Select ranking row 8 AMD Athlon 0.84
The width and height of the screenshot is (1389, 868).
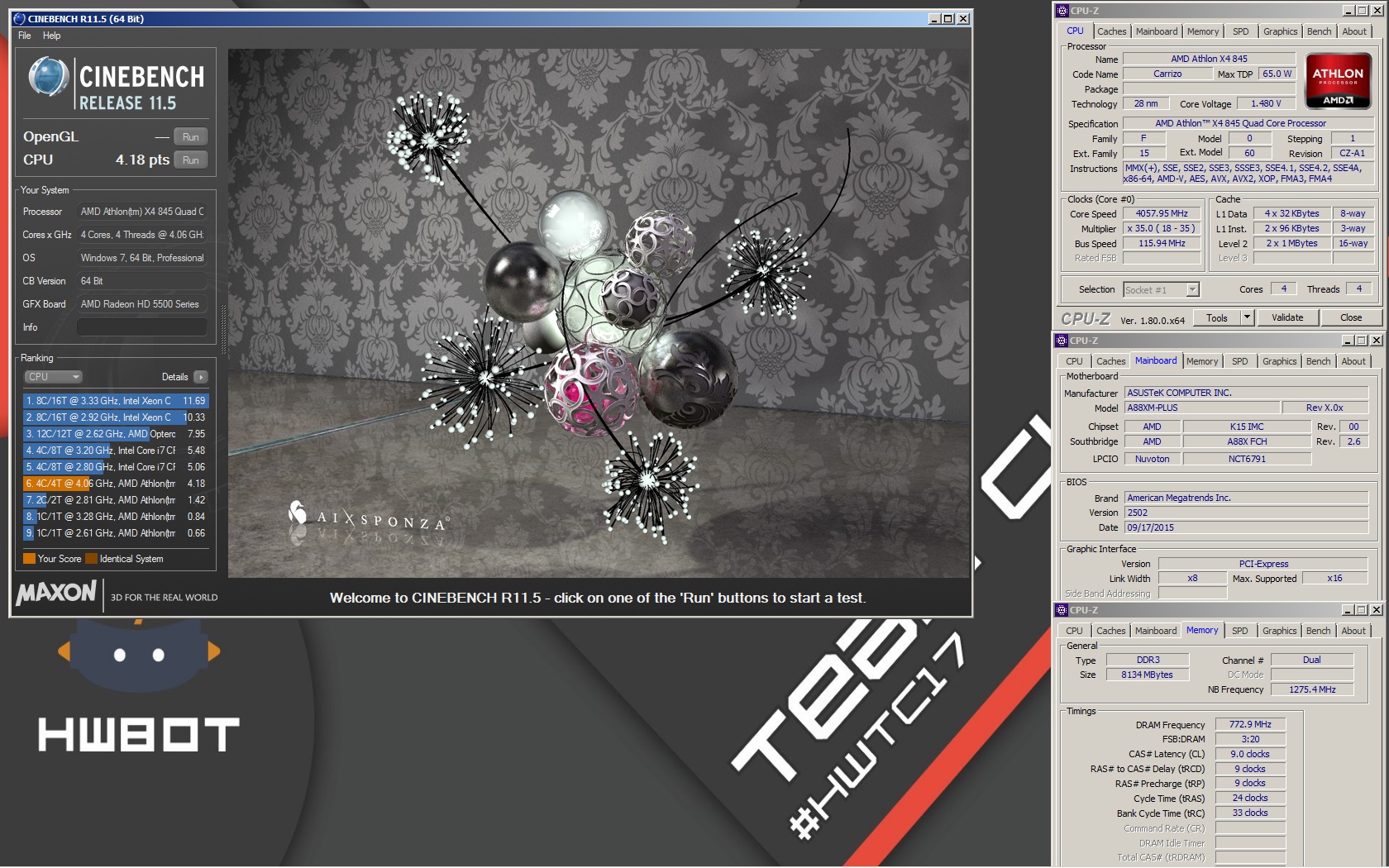[116, 517]
